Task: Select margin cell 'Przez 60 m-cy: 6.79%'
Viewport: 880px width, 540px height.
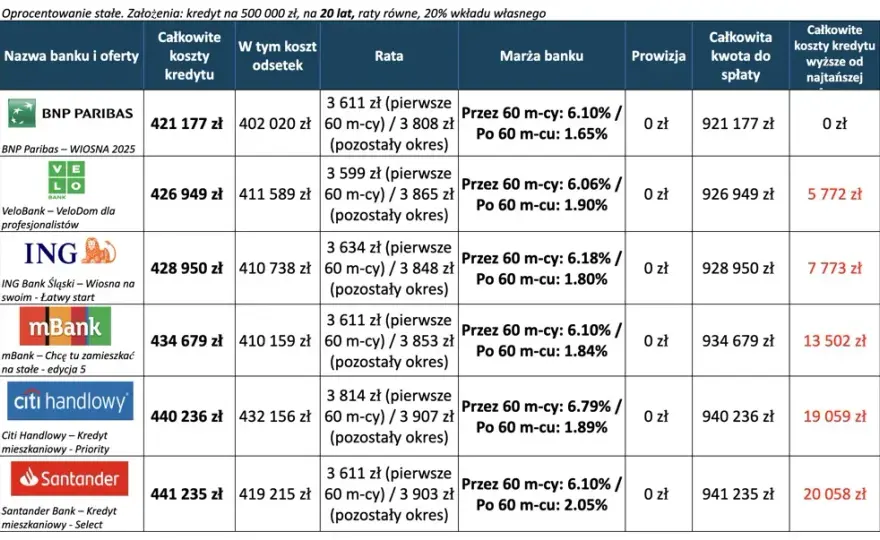Action: (x=542, y=417)
